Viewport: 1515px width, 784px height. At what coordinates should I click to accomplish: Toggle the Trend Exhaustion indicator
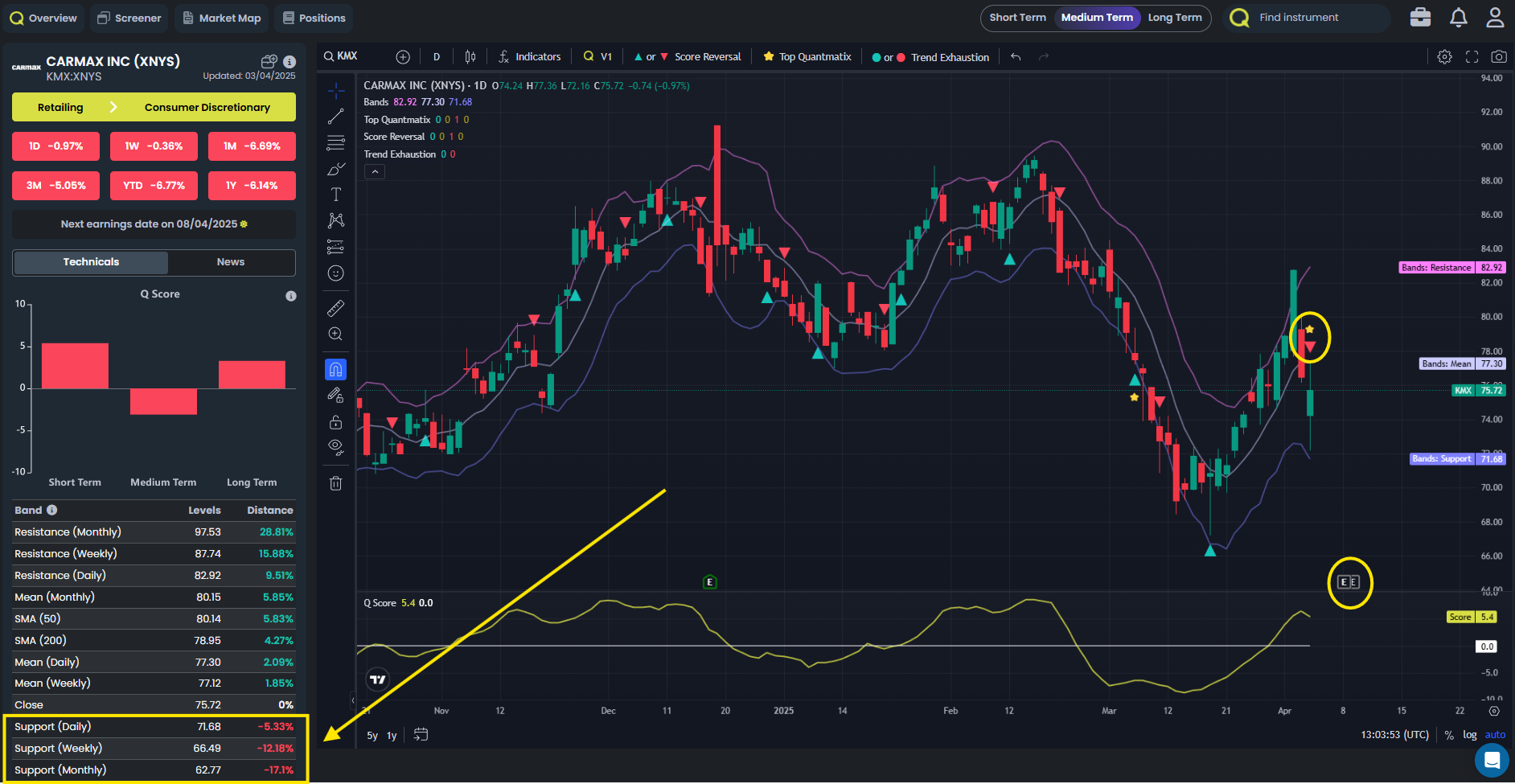pos(931,58)
